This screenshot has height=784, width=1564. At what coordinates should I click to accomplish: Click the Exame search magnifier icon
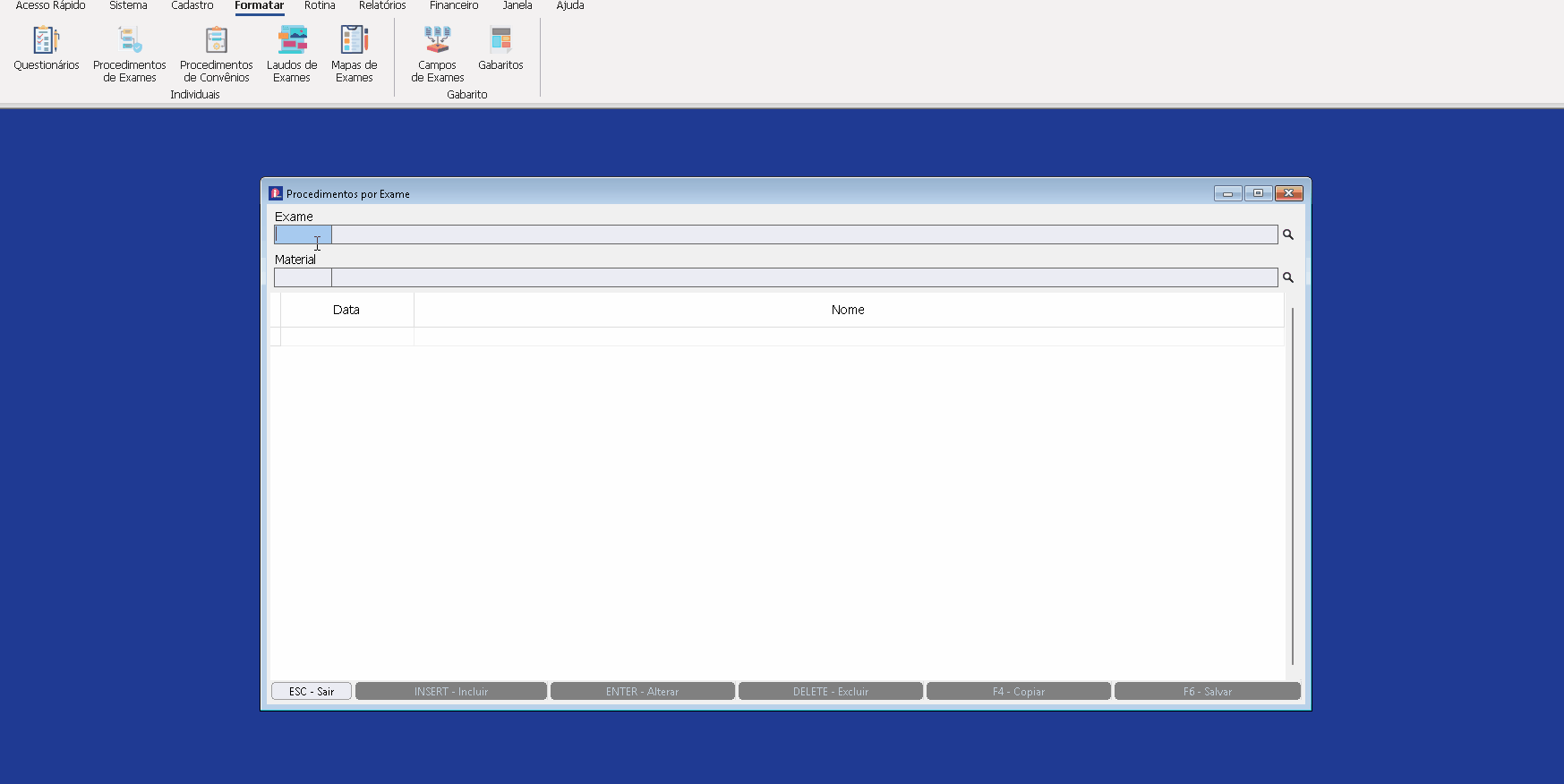[x=1287, y=234]
